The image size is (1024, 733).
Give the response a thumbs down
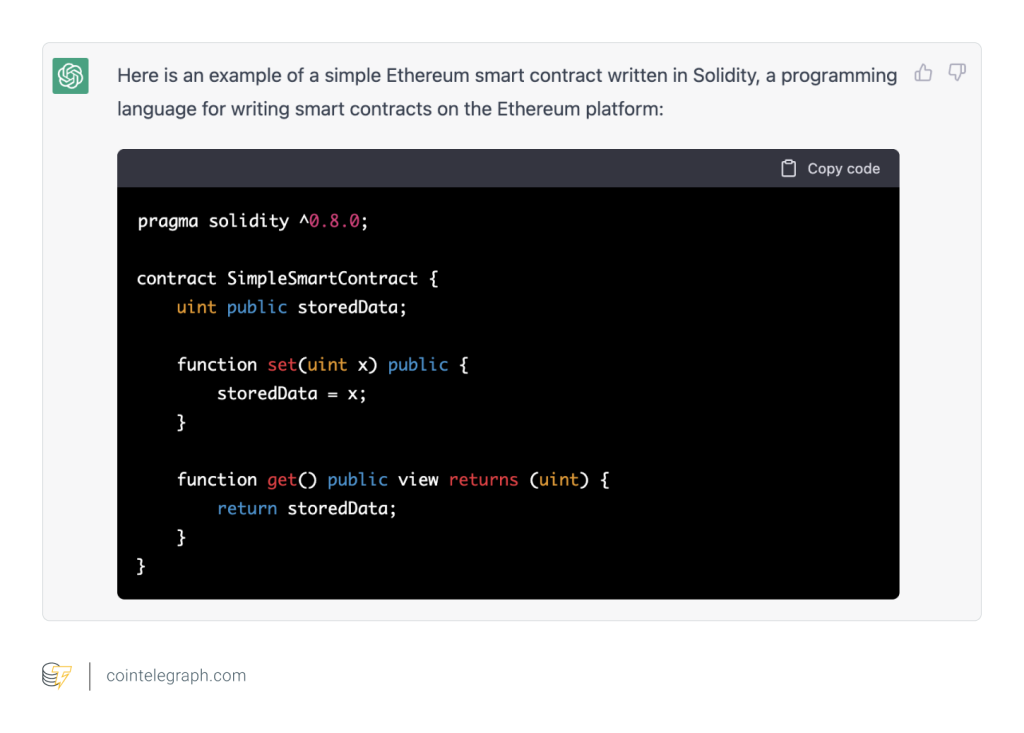[957, 73]
